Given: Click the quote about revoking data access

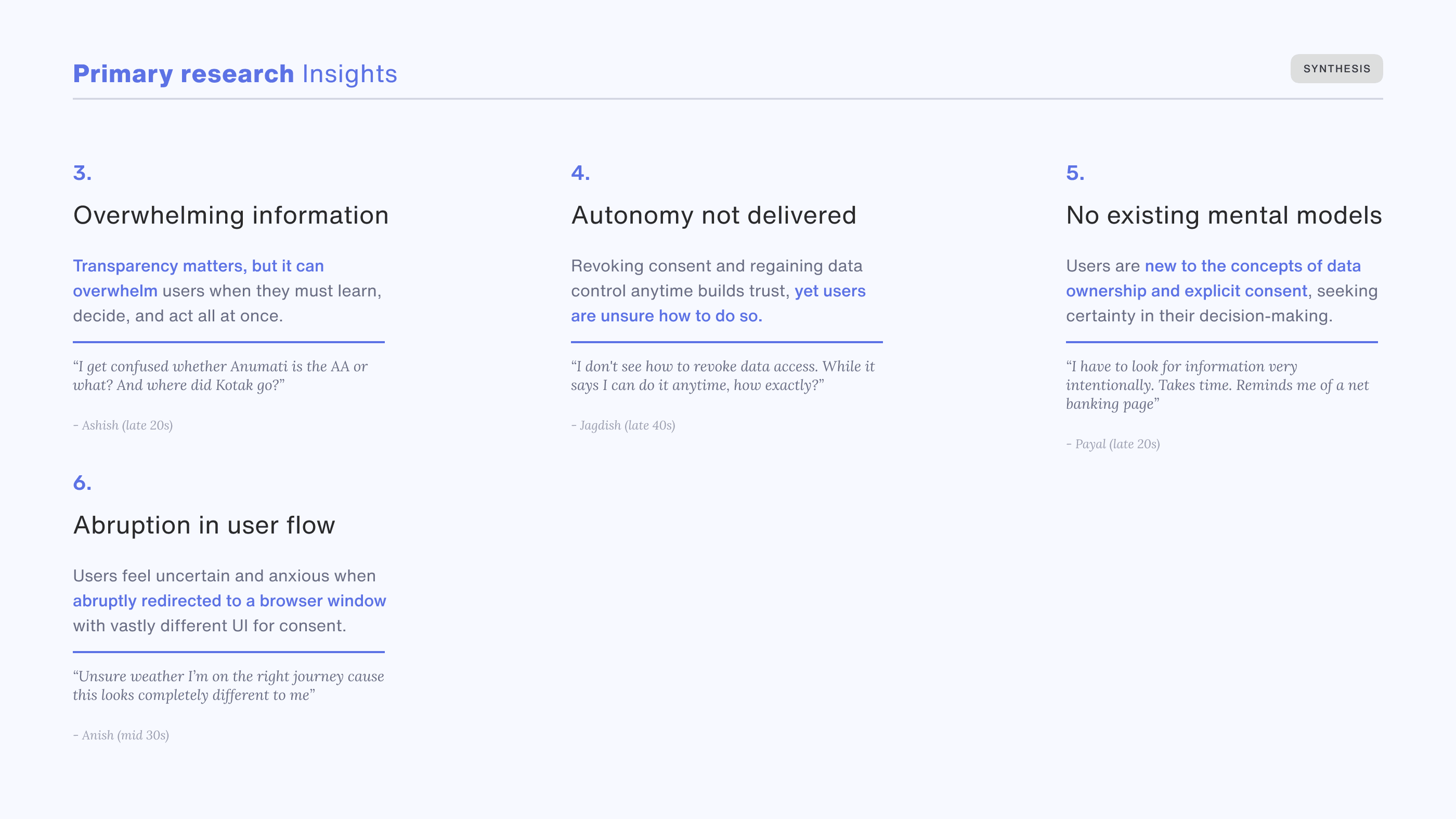Looking at the screenshot, I should click(722, 376).
